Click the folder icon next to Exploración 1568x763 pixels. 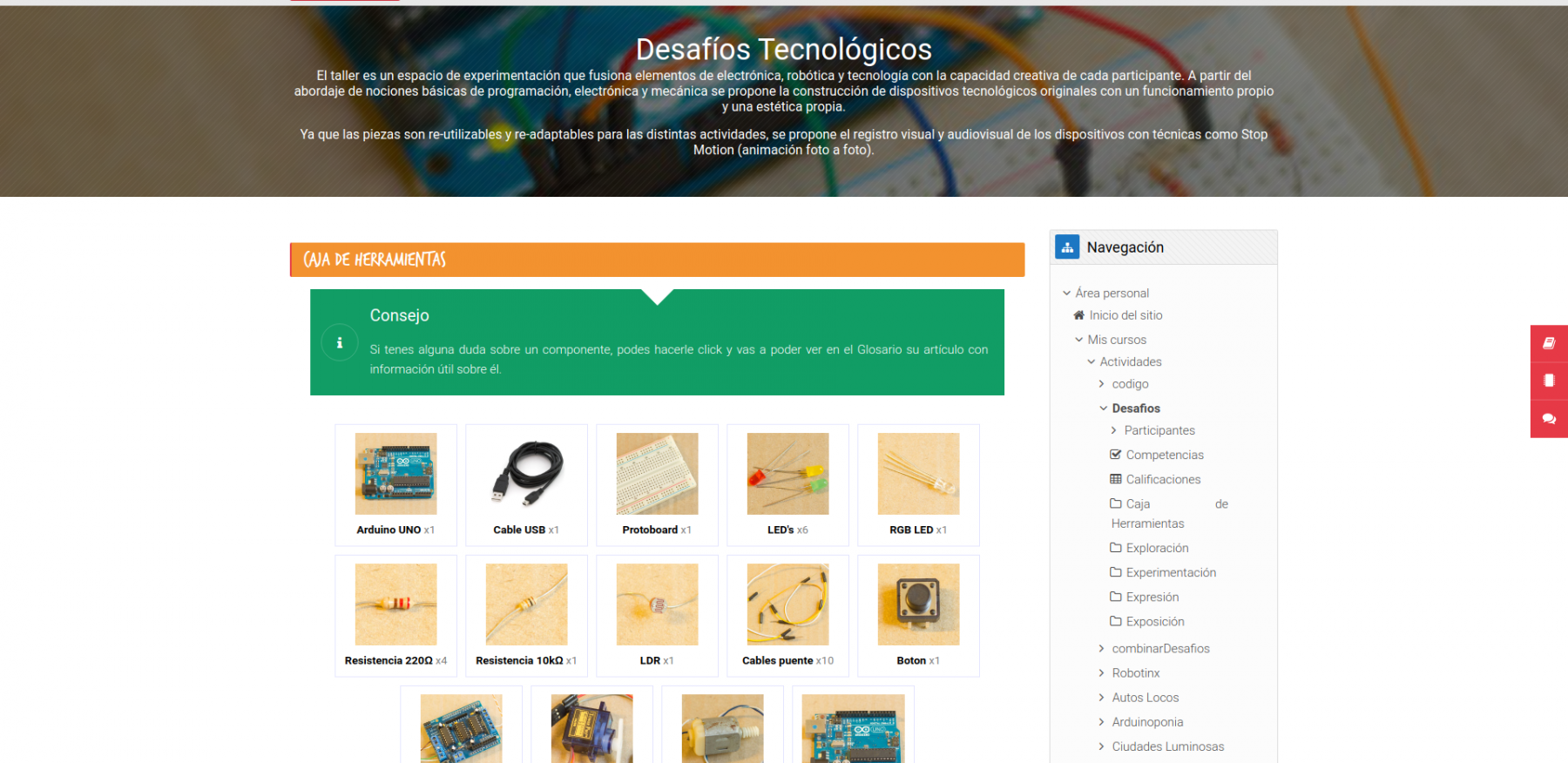[1115, 548]
